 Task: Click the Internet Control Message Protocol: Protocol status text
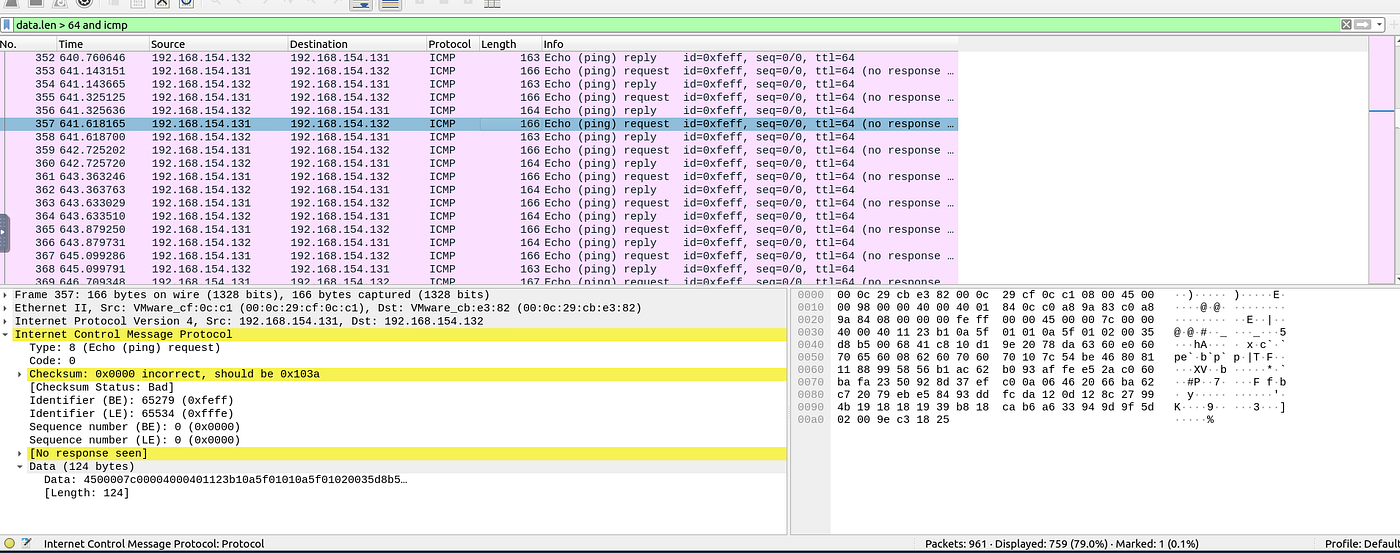(x=154, y=543)
